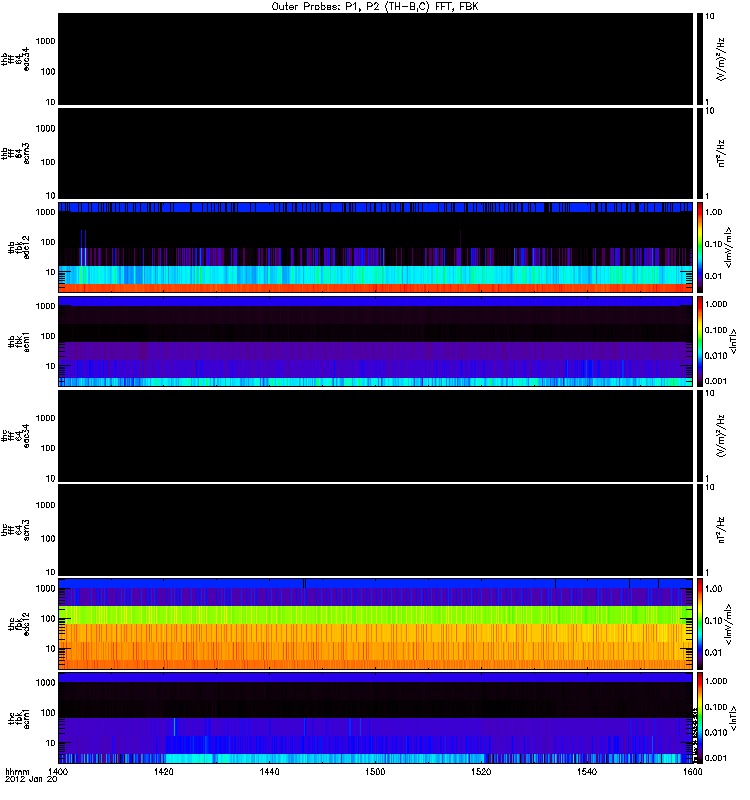The width and height of the screenshot is (750, 800).
Task: Click the 0.10 tick on the thc edc12 color bar
Action: (x=713, y=621)
